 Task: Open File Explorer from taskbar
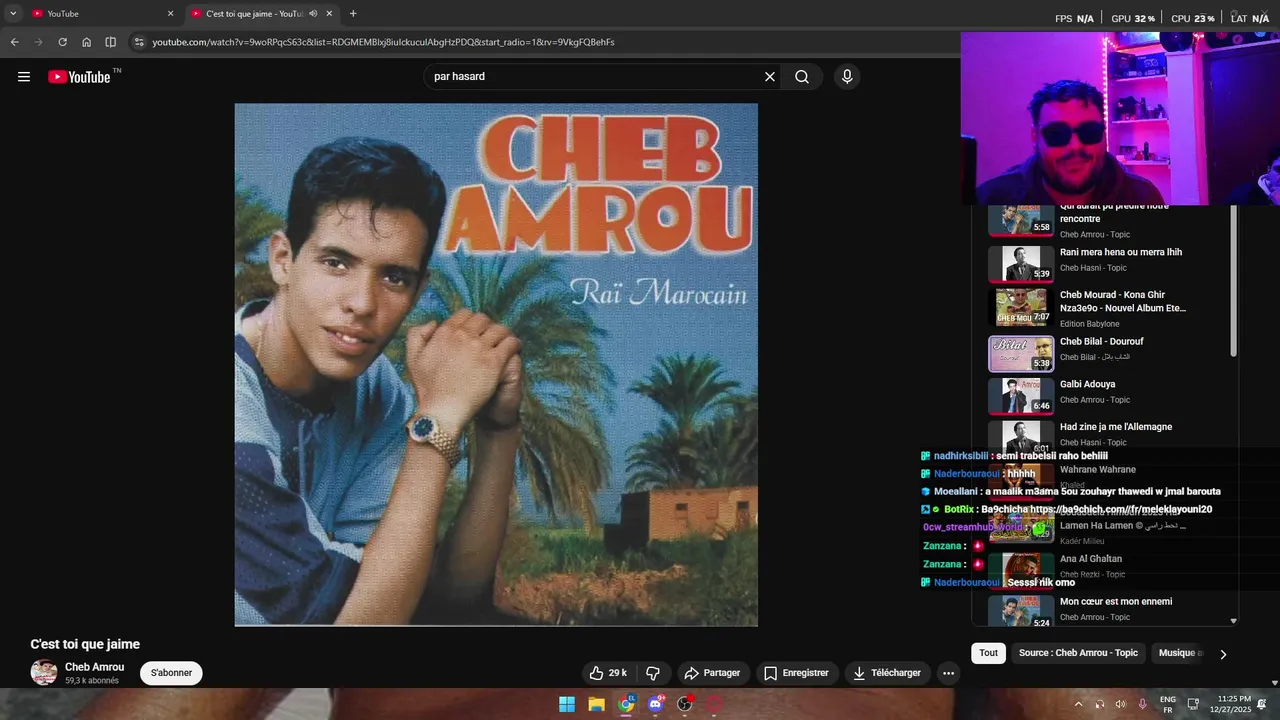click(596, 704)
